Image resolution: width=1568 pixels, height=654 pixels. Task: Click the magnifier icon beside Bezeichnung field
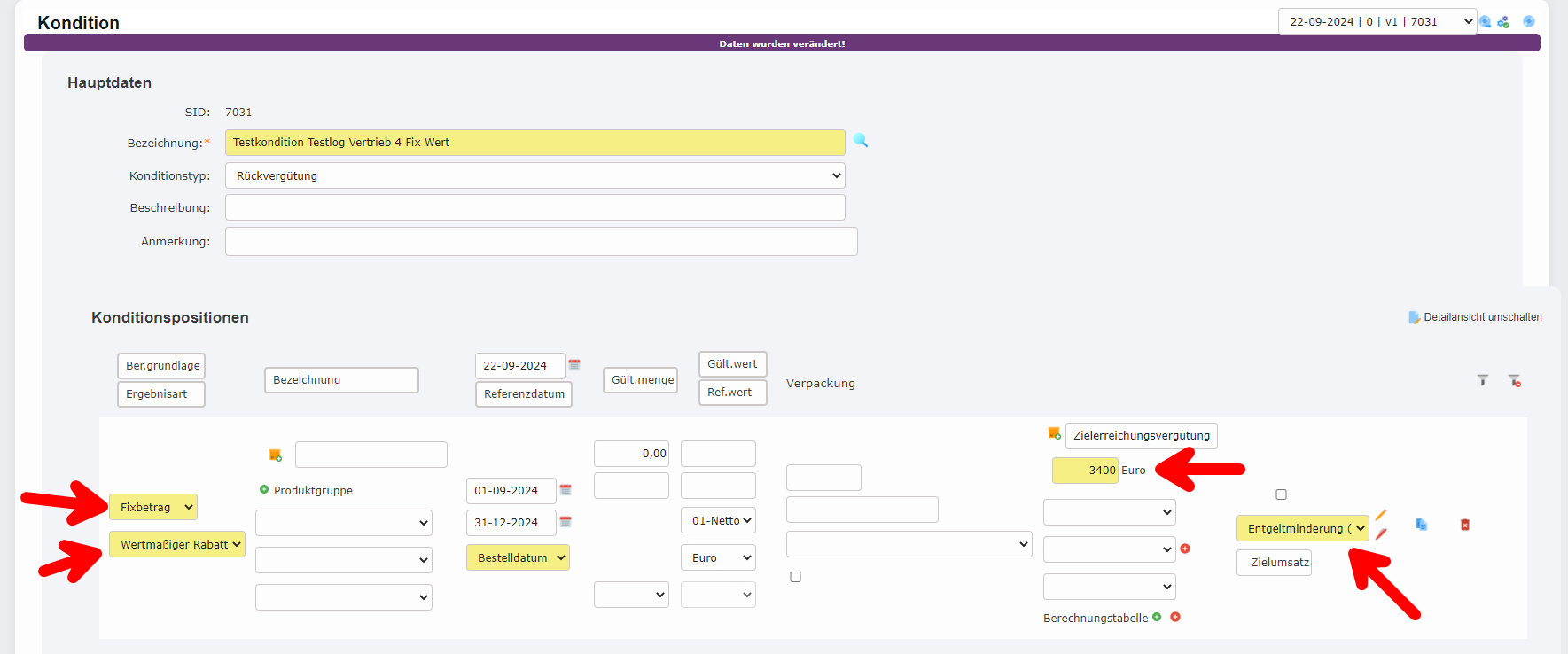pos(861,140)
